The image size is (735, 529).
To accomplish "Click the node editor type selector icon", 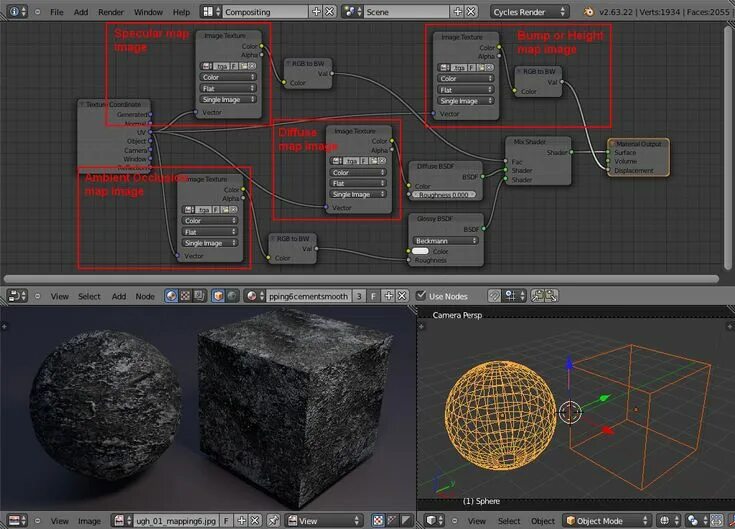I will pyautogui.click(x=16, y=296).
